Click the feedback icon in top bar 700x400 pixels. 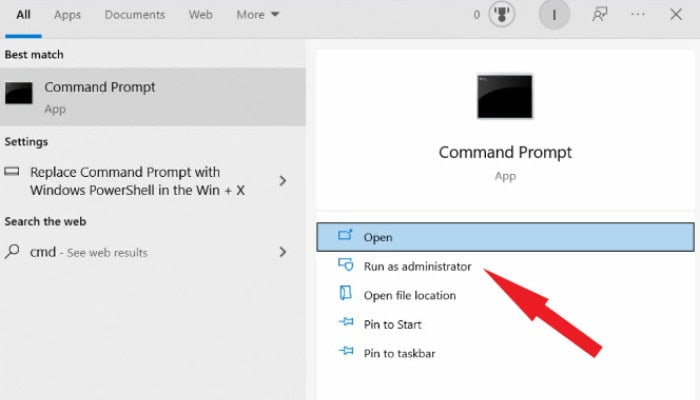(x=600, y=15)
